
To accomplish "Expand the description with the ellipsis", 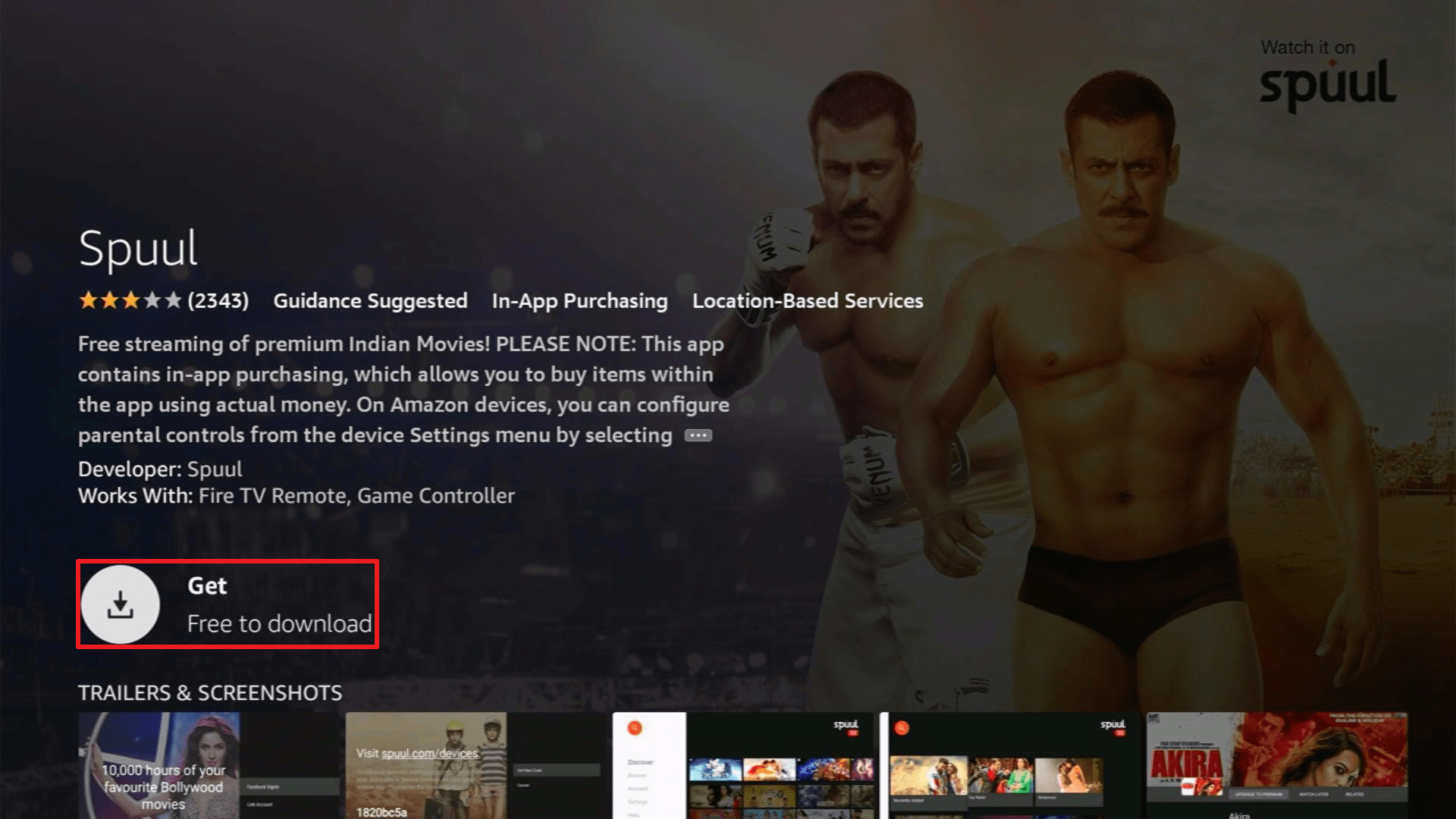I will tap(698, 435).
